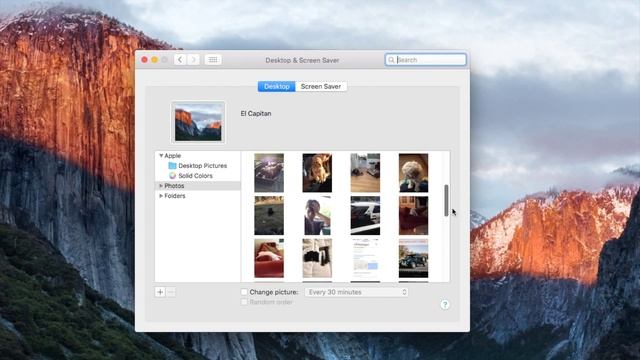Switch to the Screen Saver tab

click(321, 87)
